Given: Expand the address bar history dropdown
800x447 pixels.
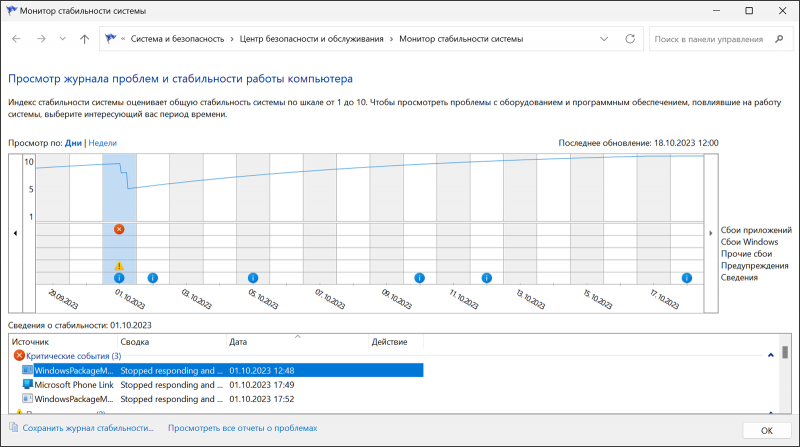Looking at the screenshot, I should (603, 39).
